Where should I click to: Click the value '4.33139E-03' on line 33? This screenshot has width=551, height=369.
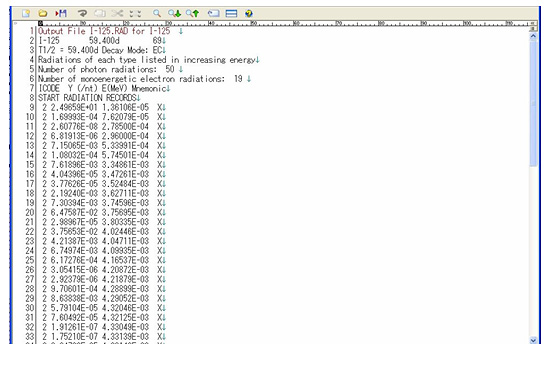point(125,337)
